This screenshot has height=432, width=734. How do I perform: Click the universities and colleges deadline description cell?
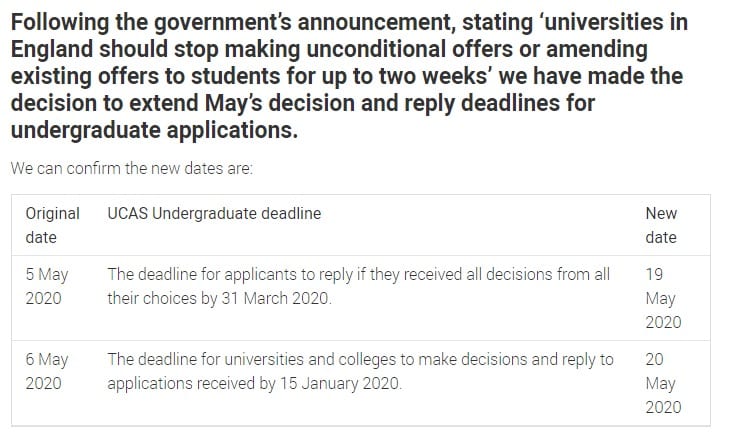pyautogui.click(x=360, y=371)
